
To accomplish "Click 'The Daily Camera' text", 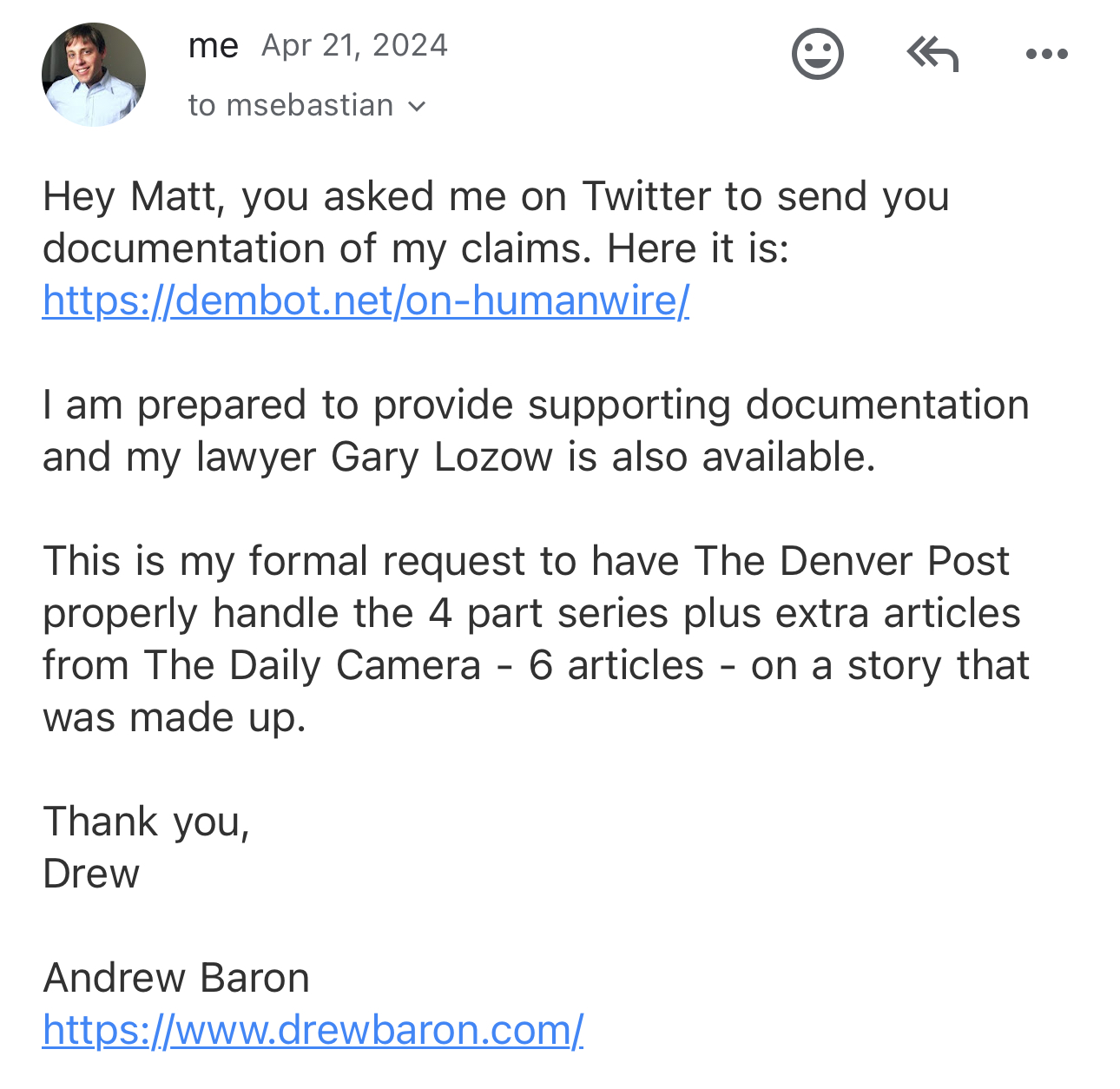I will point(313,665).
